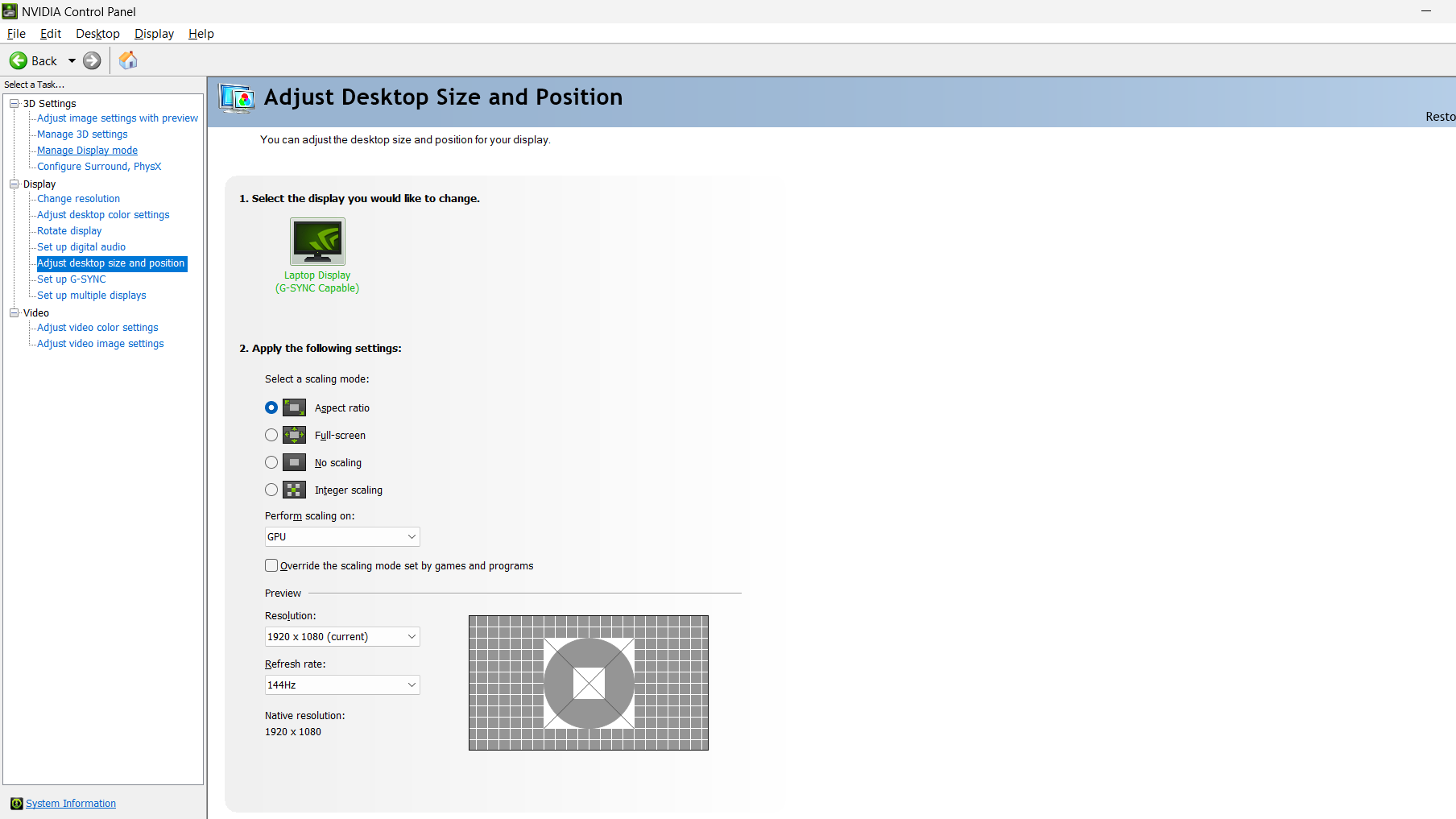1456x819 pixels.
Task: Click the Adjust Desktop Size header icon
Action: (x=237, y=98)
